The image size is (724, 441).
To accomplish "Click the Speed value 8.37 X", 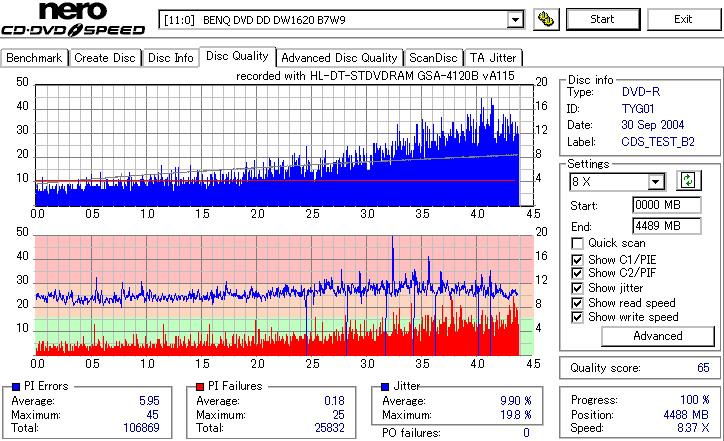I will click(x=693, y=428).
